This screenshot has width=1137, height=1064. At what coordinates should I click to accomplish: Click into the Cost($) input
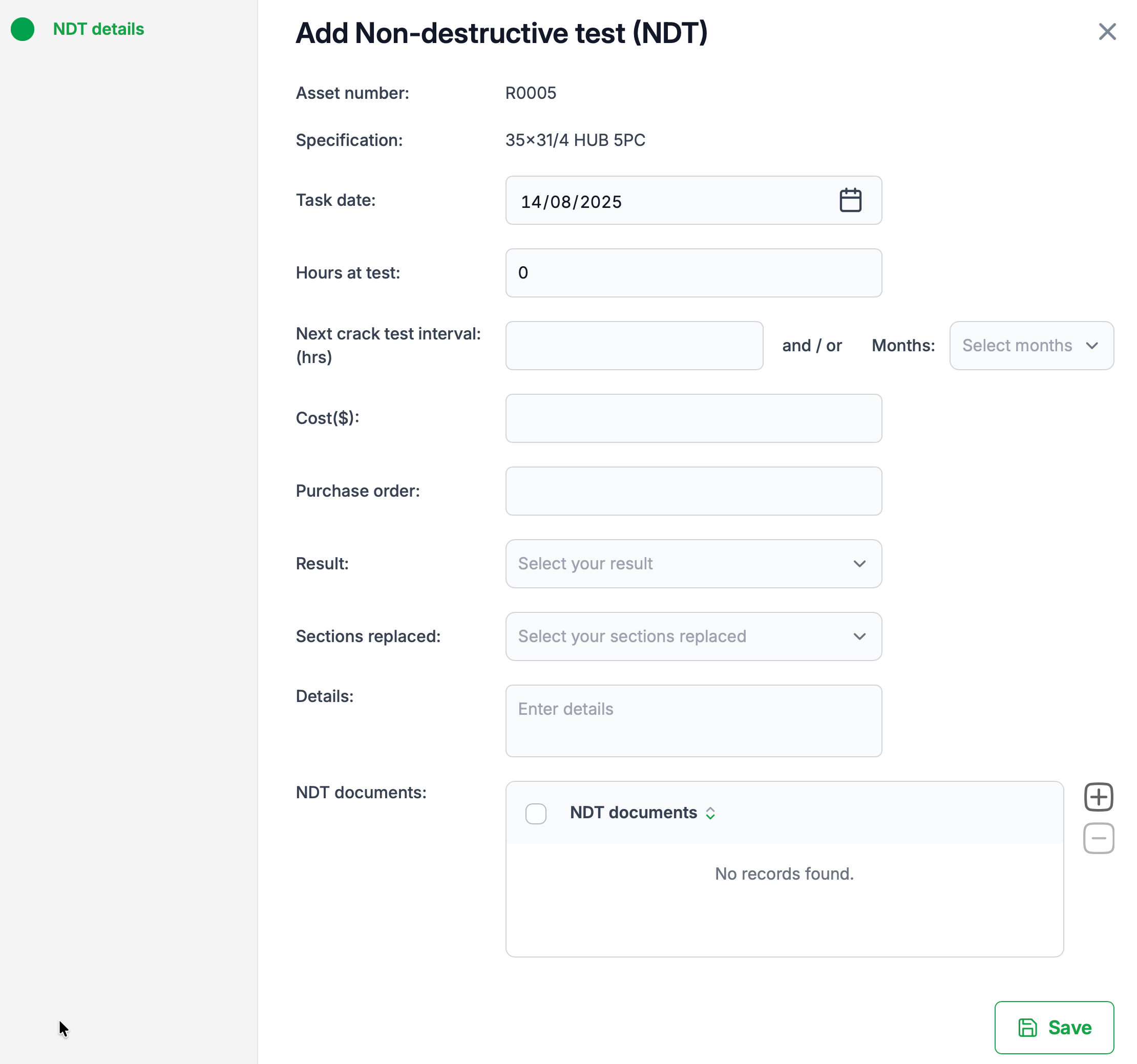(x=692, y=418)
